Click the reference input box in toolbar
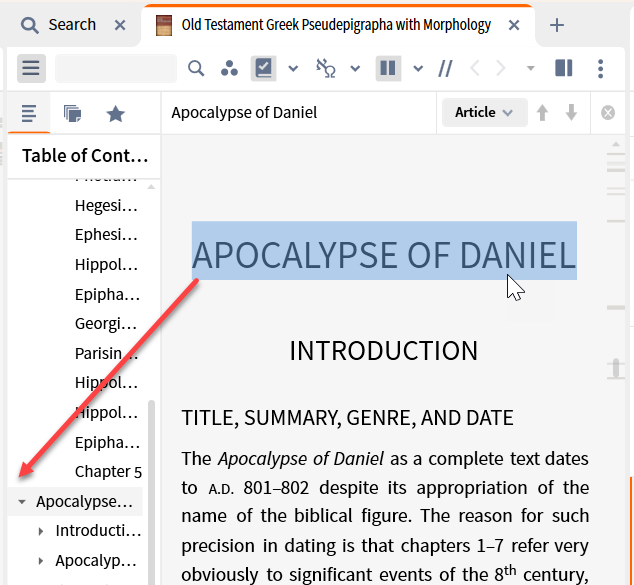 pos(116,68)
